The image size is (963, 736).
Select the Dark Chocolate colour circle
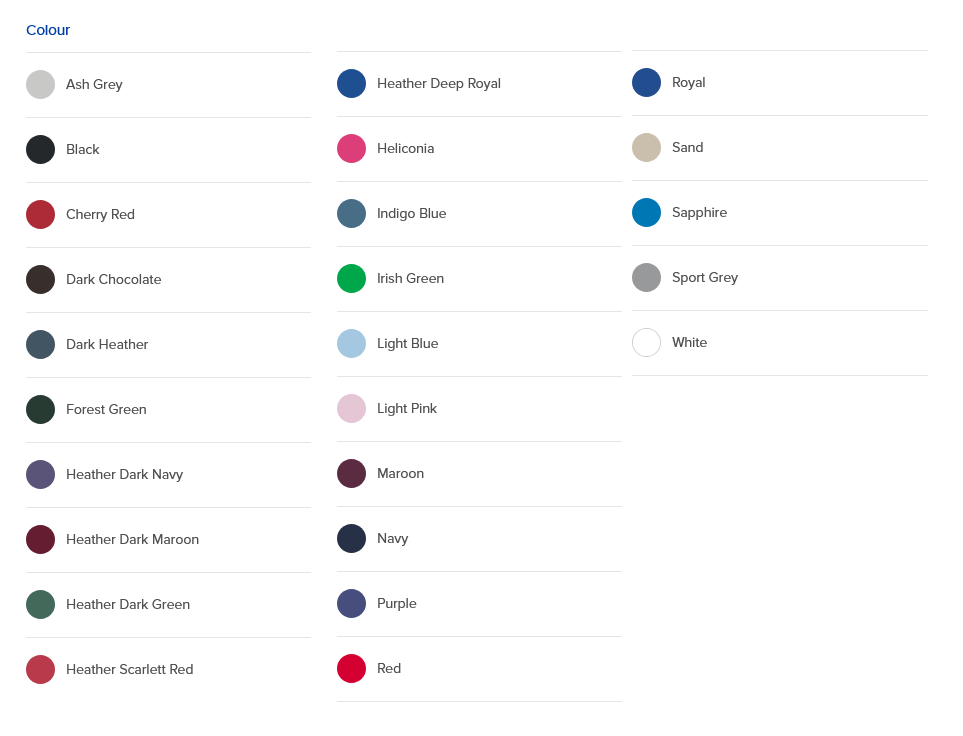click(x=41, y=280)
